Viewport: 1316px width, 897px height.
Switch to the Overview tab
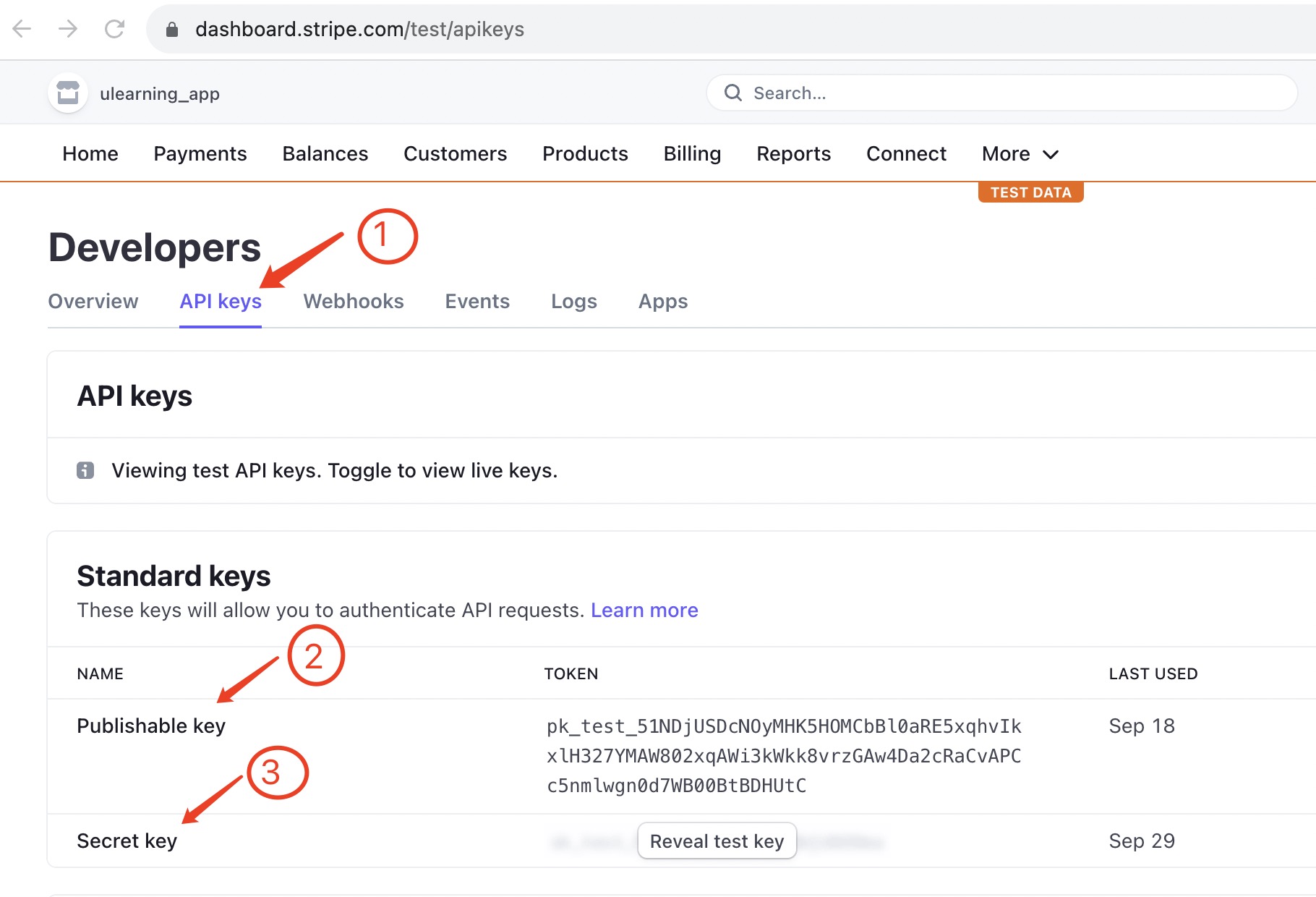tap(93, 301)
